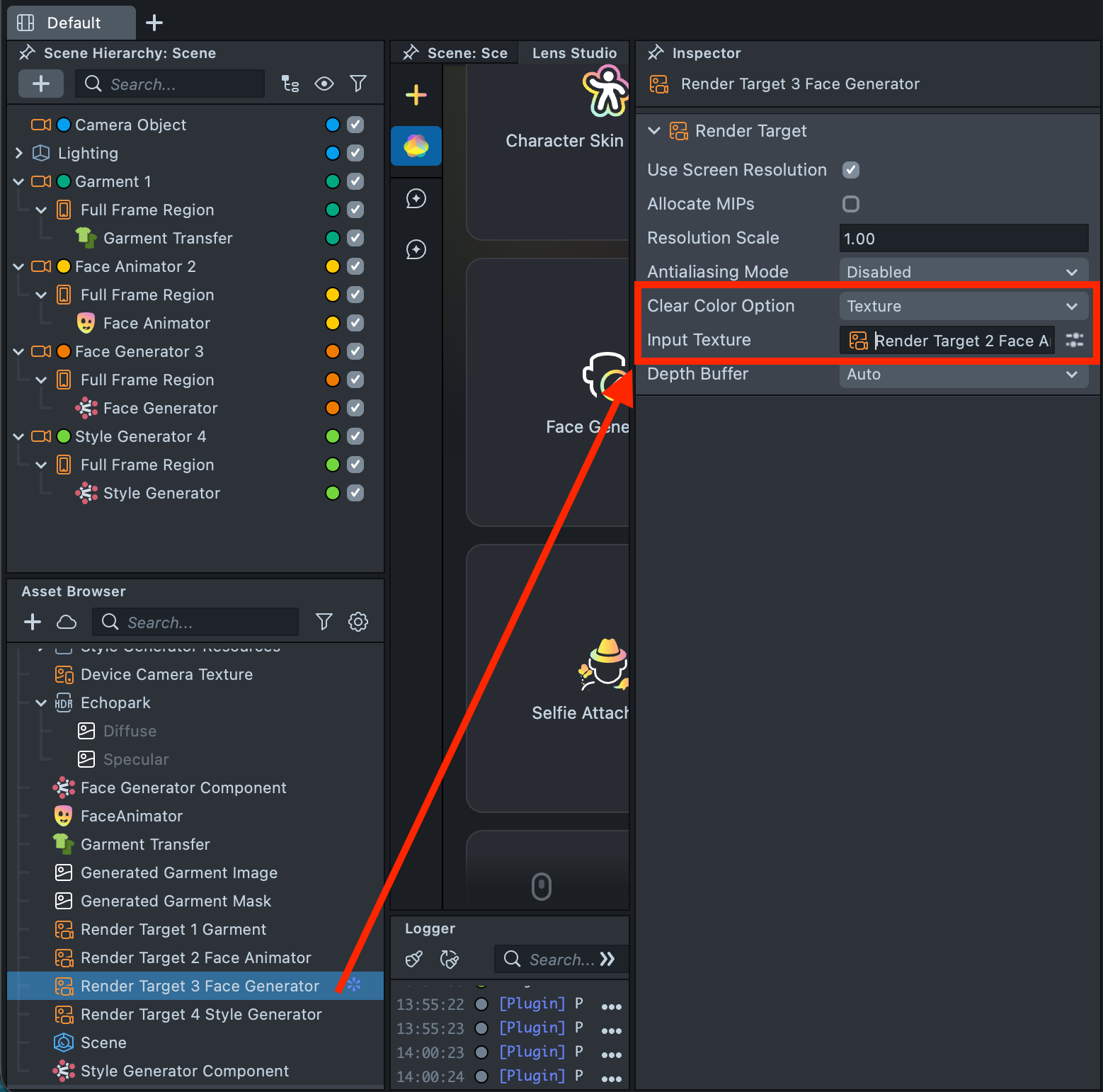Open the picker icon beside Input Texture field
The height and width of the screenshot is (1092, 1103).
pos(1075,340)
